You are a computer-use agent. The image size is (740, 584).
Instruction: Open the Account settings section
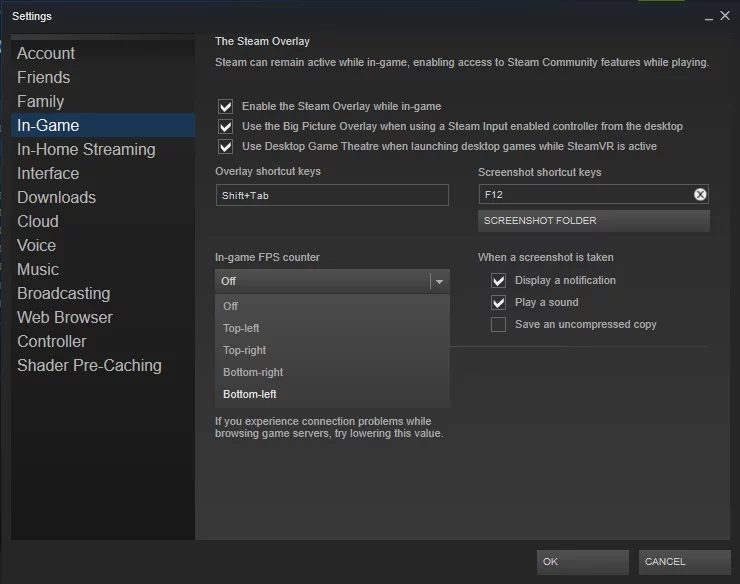pyautogui.click(x=46, y=53)
